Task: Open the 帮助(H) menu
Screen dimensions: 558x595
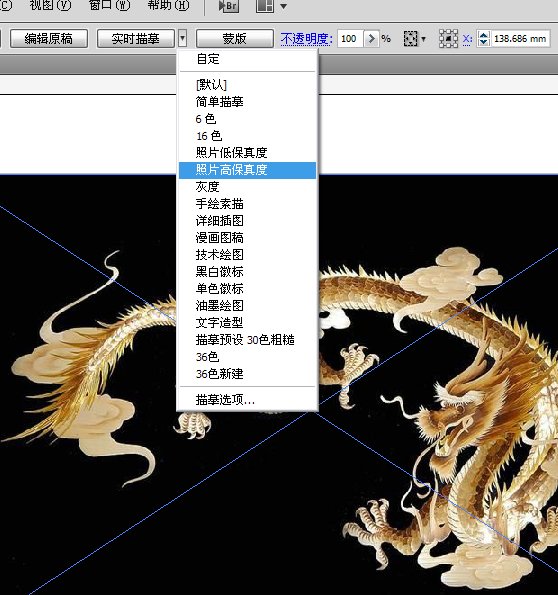Action: click(168, 5)
